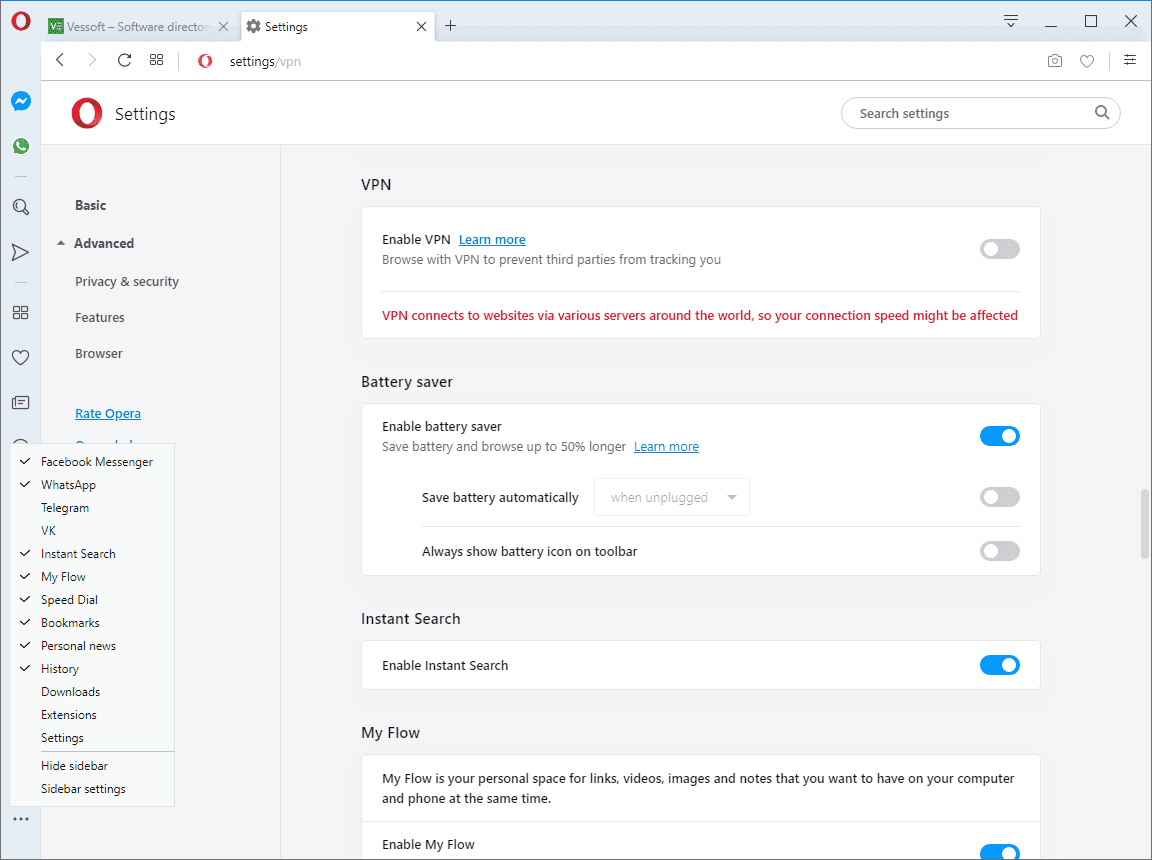Uncheck Facebook Messenger in sidebar menu
This screenshot has height=860, width=1152.
92,461
